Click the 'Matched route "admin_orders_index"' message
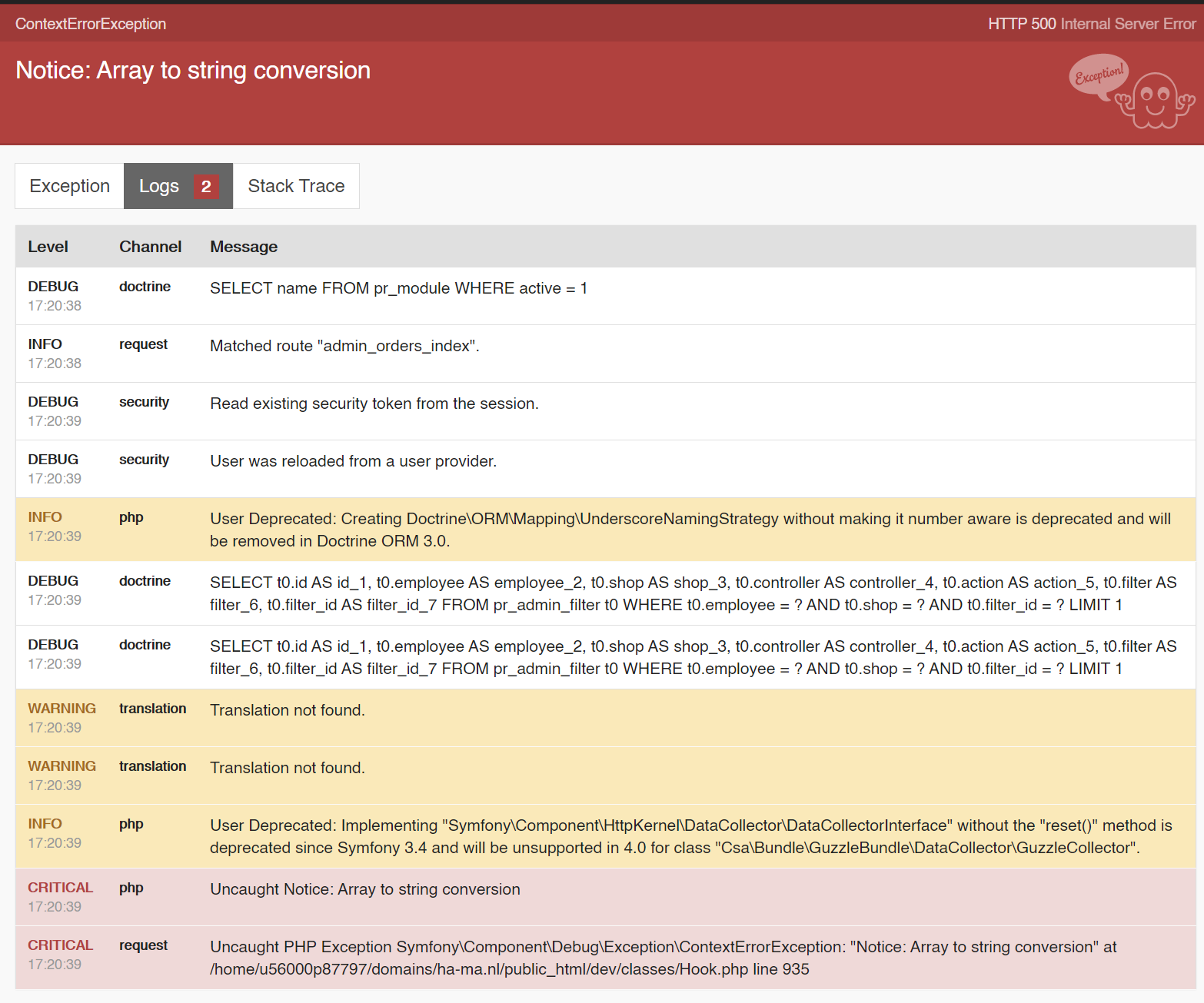Screen dimensions: 1204x1003 (345, 346)
